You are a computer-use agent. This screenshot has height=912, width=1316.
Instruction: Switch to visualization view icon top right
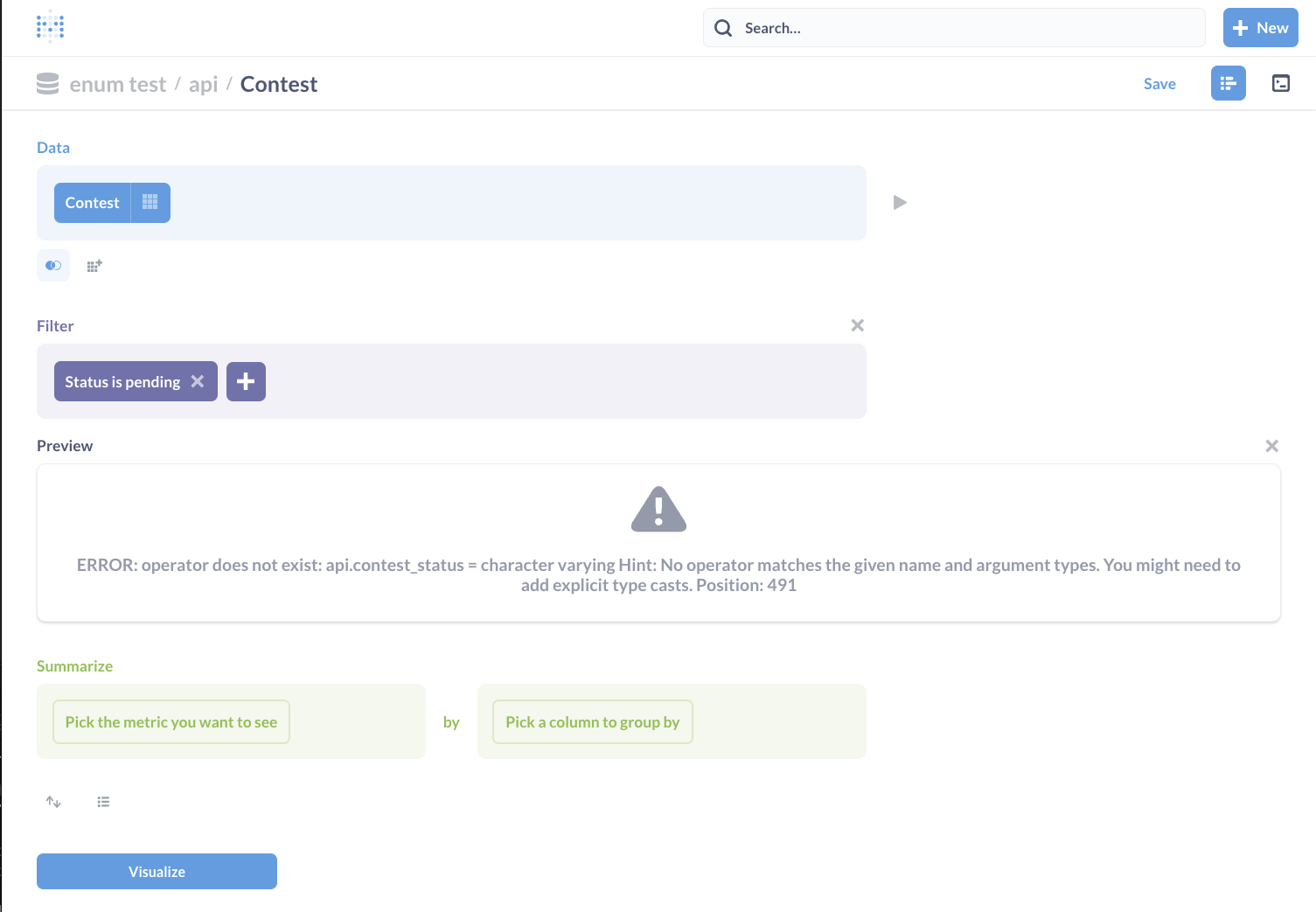point(1281,83)
